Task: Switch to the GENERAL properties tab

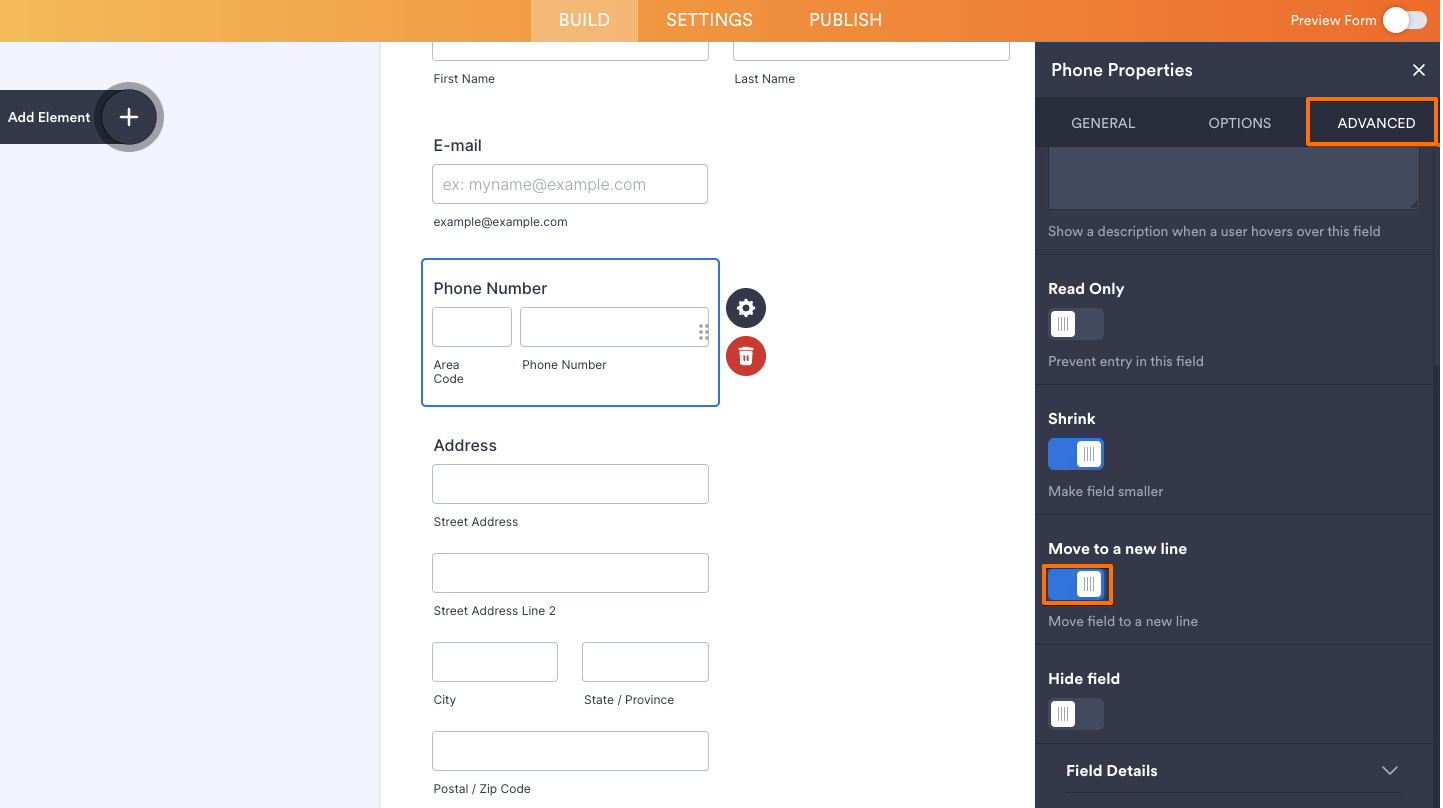Action: (1103, 122)
